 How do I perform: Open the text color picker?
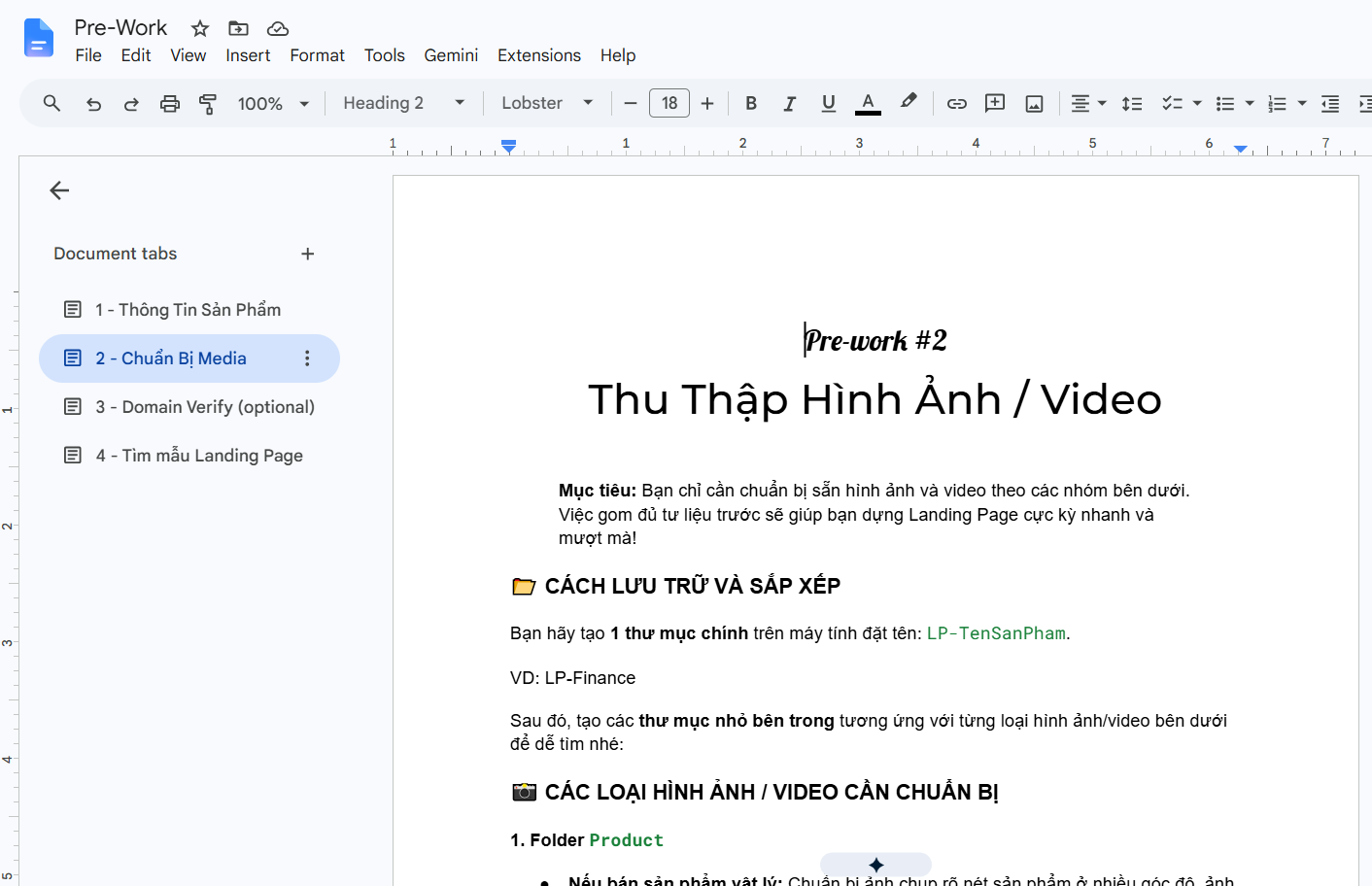(x=868, y=103)
